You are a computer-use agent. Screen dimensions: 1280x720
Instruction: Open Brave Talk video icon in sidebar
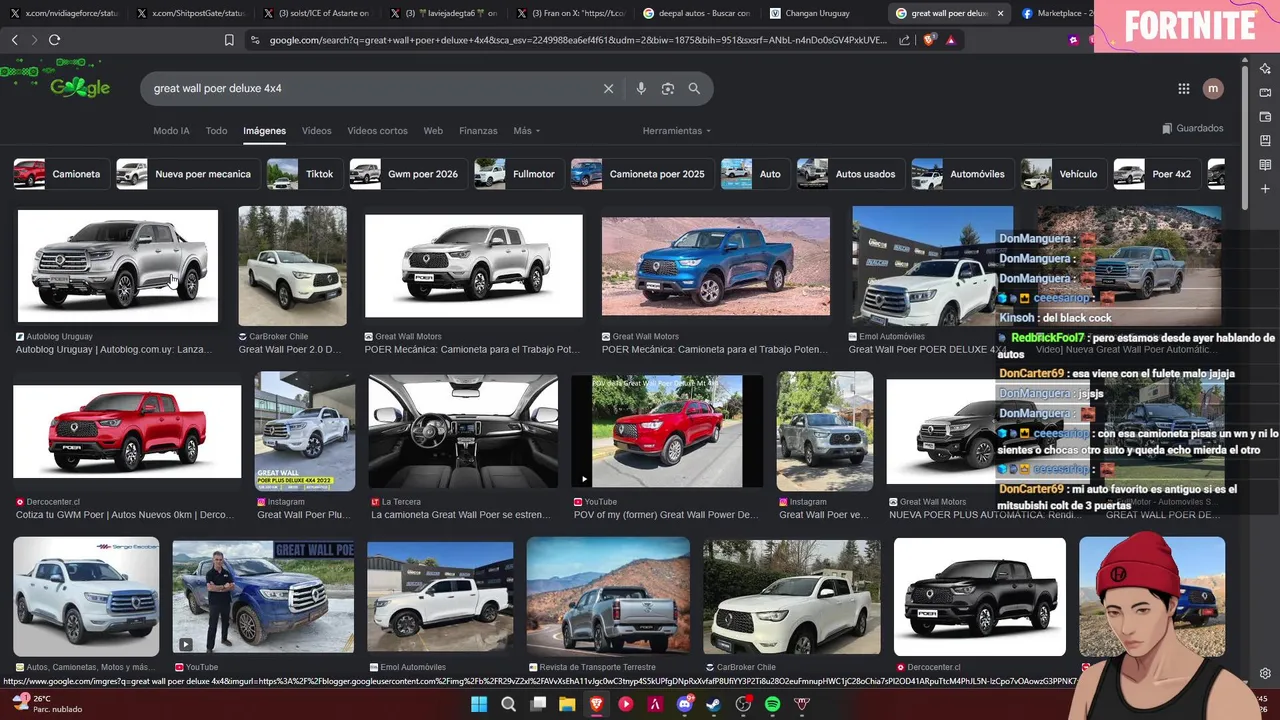click(1265, 92)
